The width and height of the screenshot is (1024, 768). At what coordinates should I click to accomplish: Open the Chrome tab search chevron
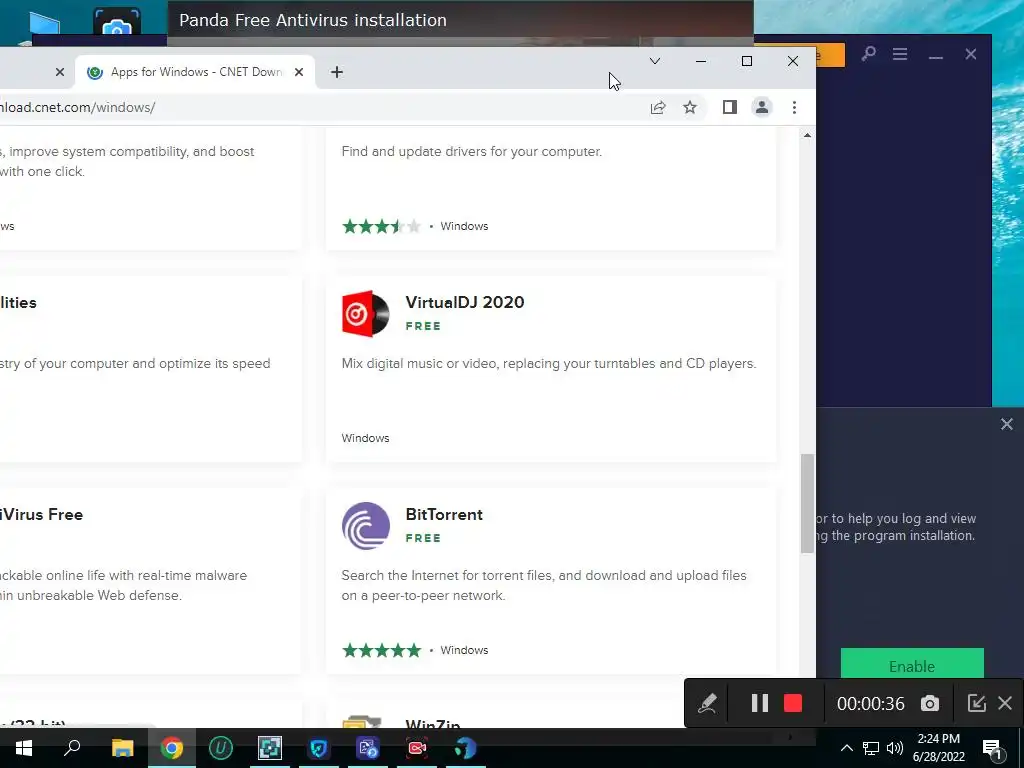click(x=654, y=61)
